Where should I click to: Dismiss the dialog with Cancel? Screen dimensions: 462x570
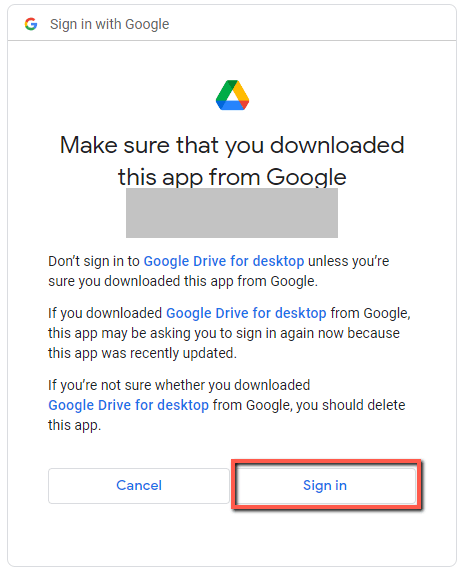139,486
